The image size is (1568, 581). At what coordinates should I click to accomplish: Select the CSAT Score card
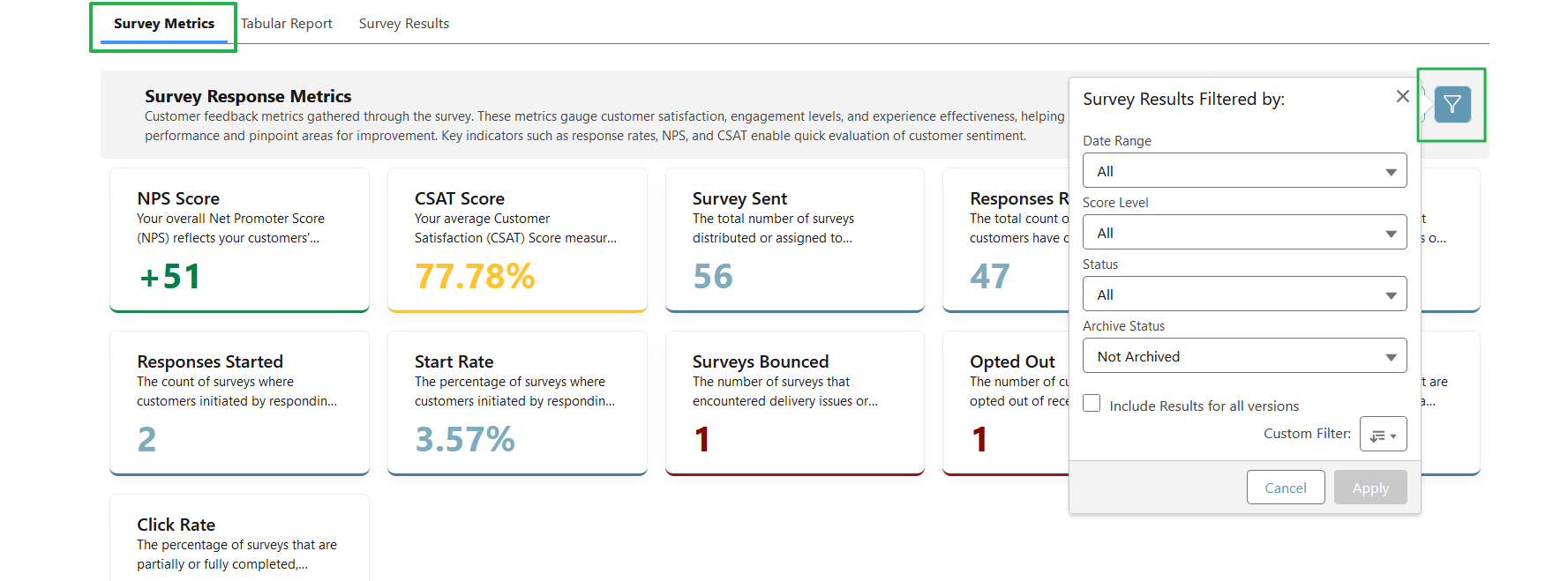(517, 240)
